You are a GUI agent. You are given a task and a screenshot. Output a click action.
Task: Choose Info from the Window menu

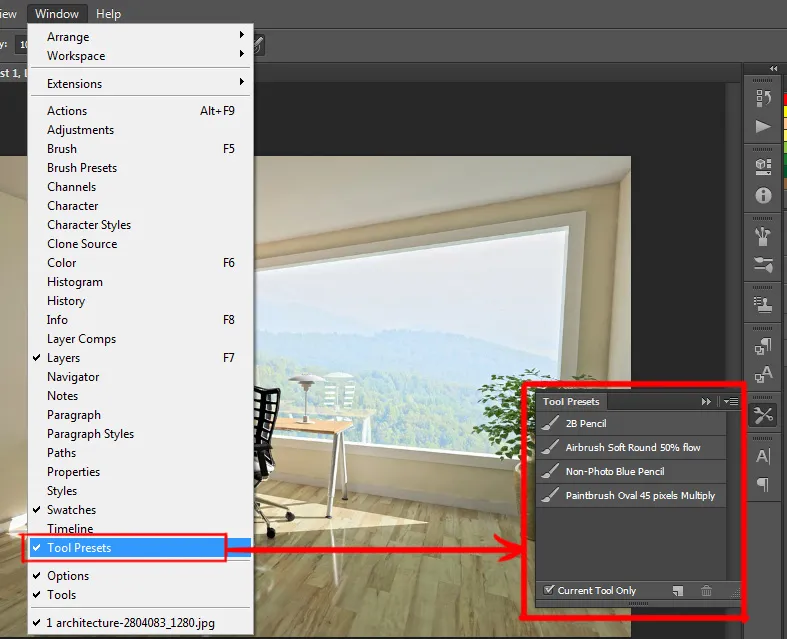coord(141,320)
